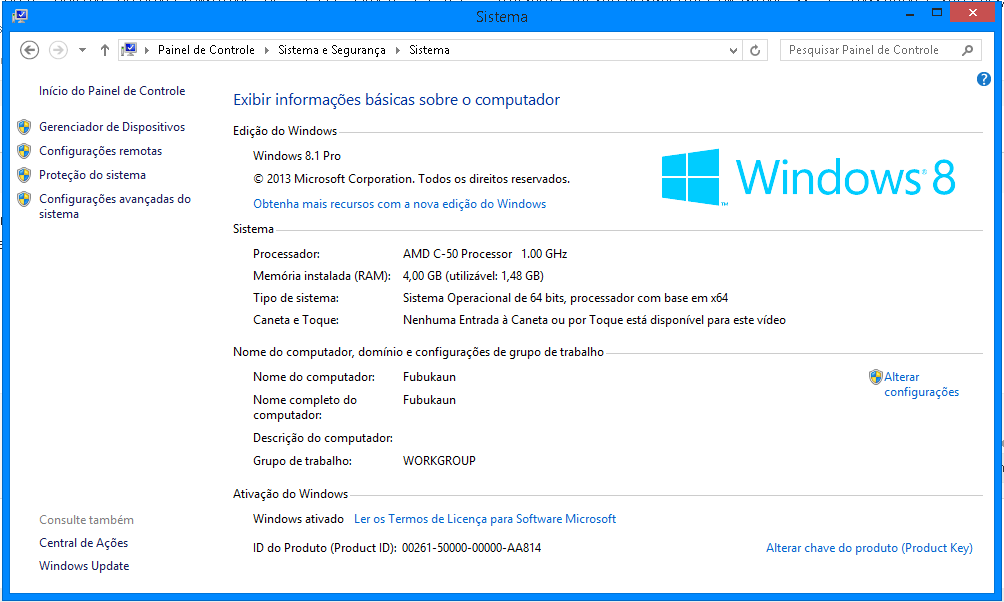Click Windows ativado status text
1004x602 pixels.
click(298, 519)
